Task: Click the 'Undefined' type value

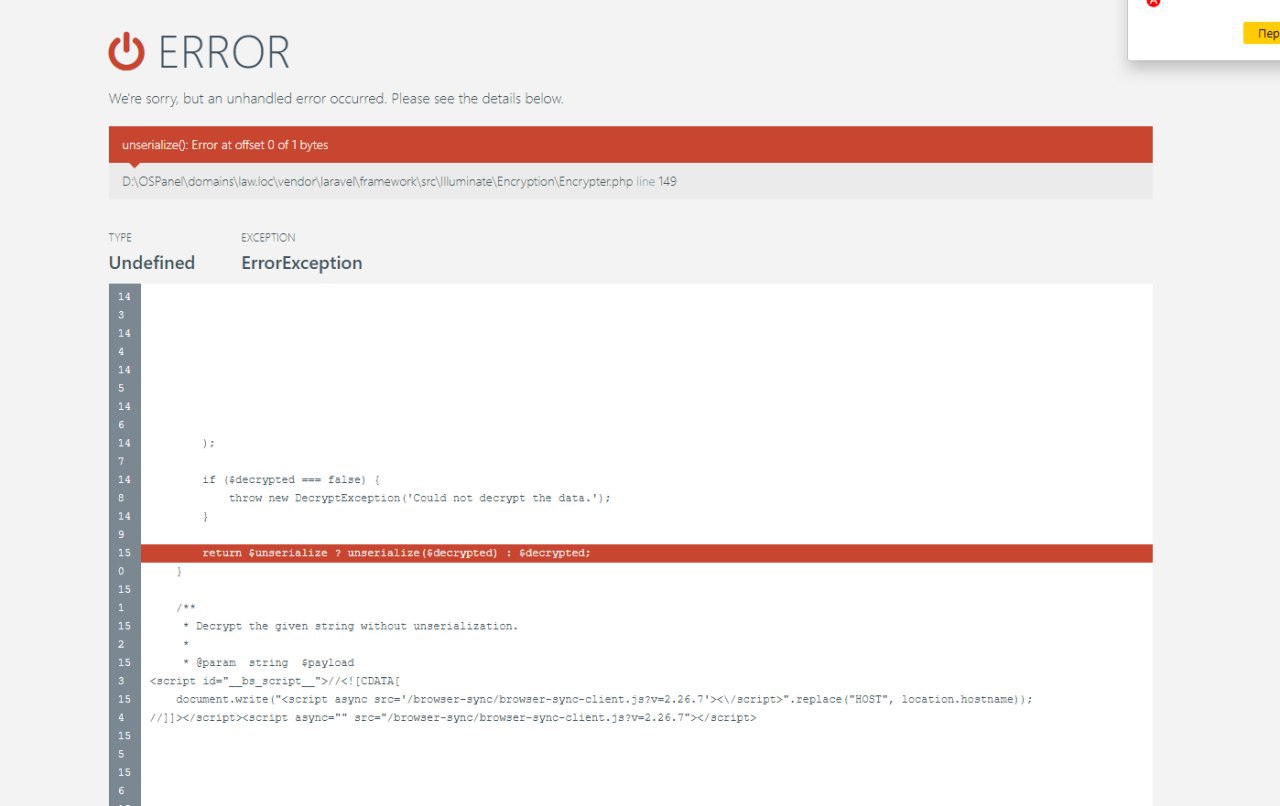Action: [152, 263]
